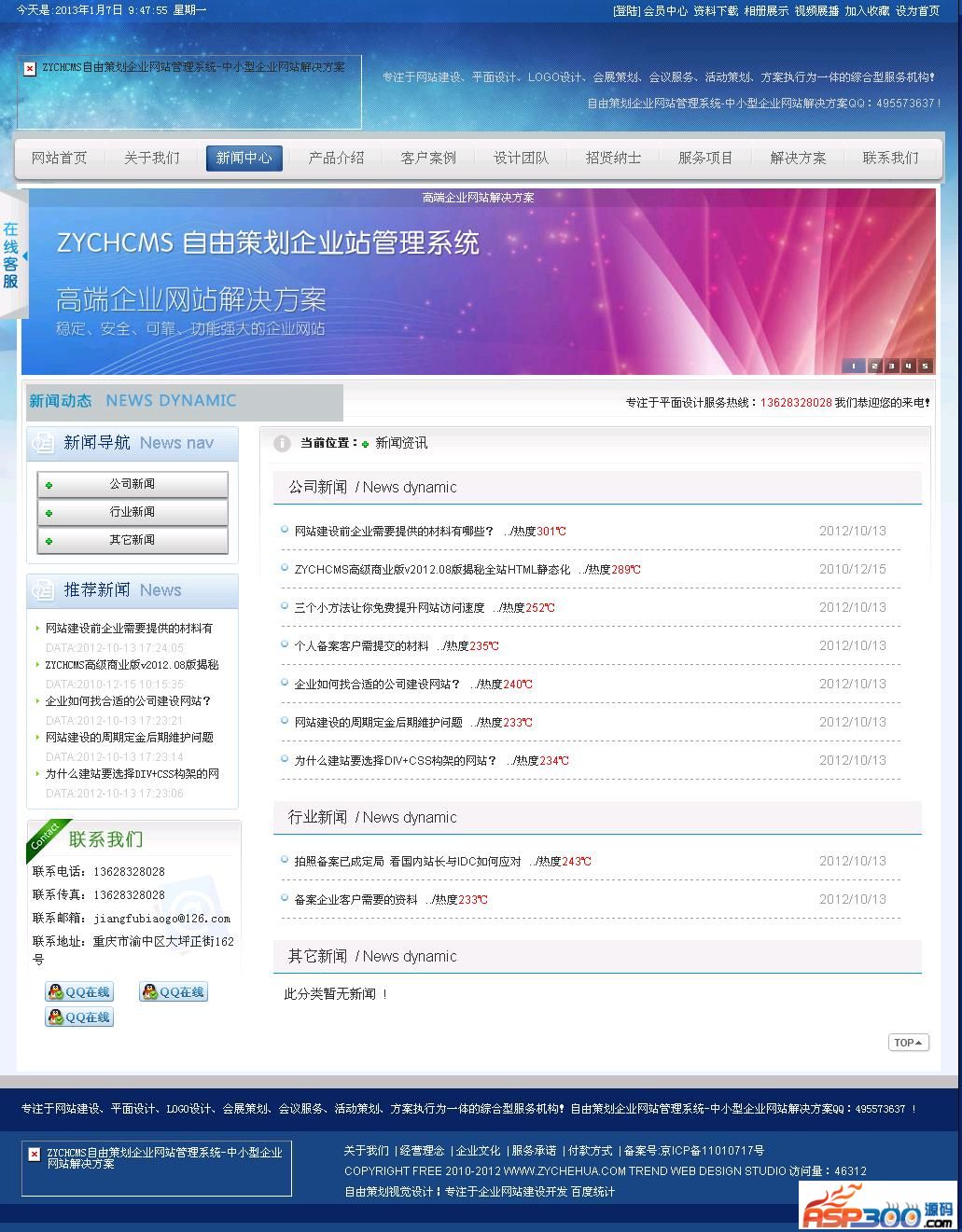Click the QQ online icon in second row
This screenshot has height=1232, width=962.
[x=79, y=1017]
